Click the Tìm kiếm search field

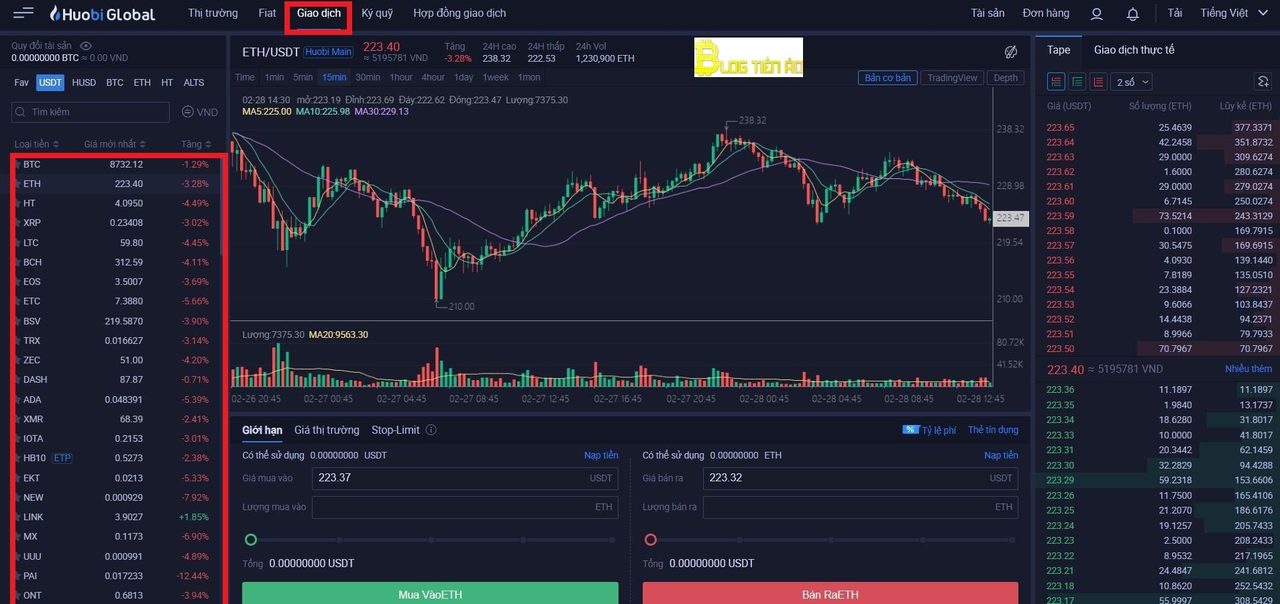pyautogui.click(x=91, y=112)
